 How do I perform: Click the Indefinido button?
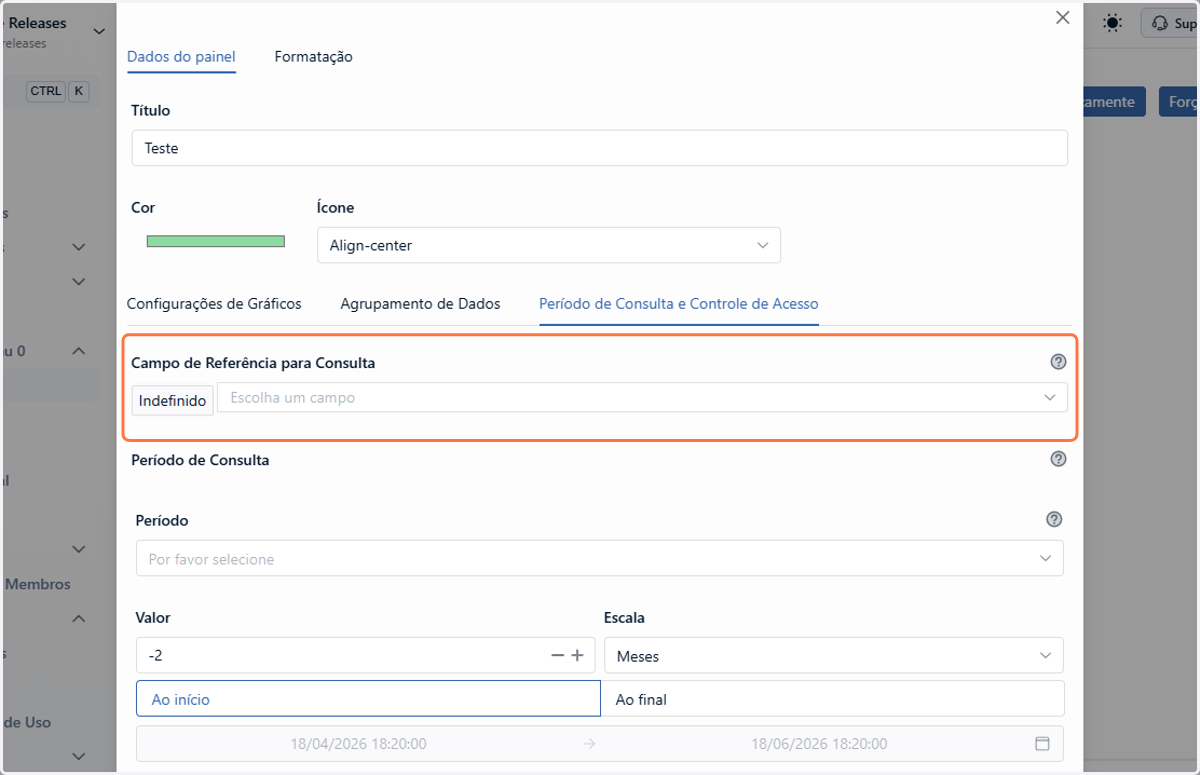(x=172, y=400)
